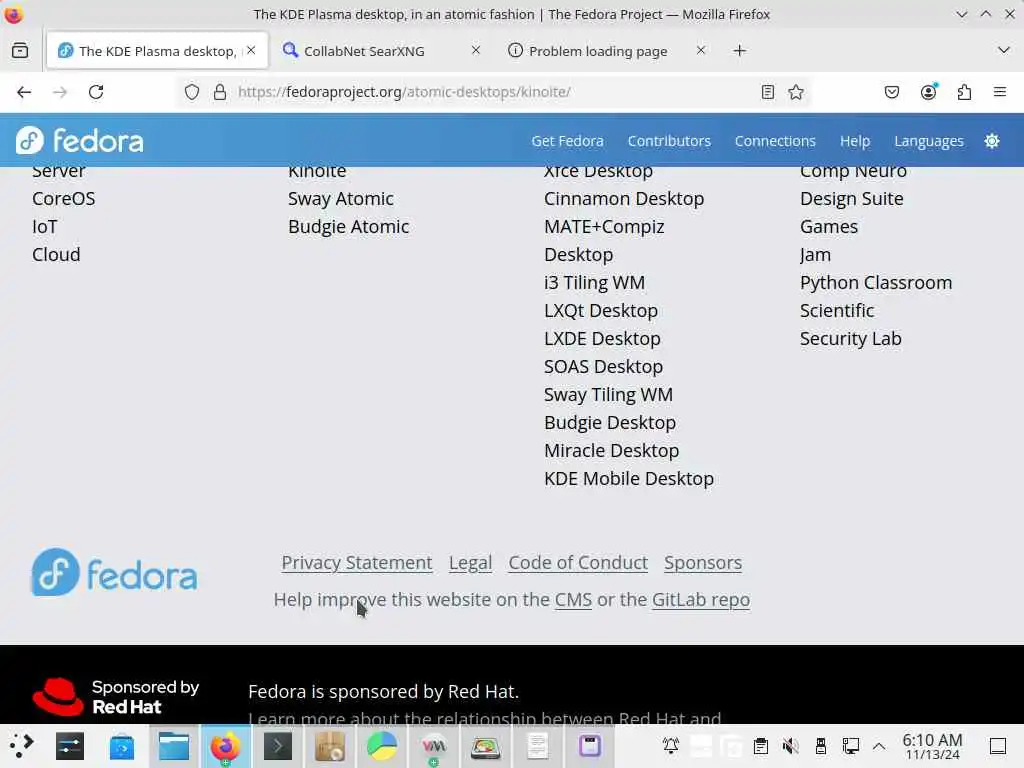Click the address bar URL field

[496, 92]
